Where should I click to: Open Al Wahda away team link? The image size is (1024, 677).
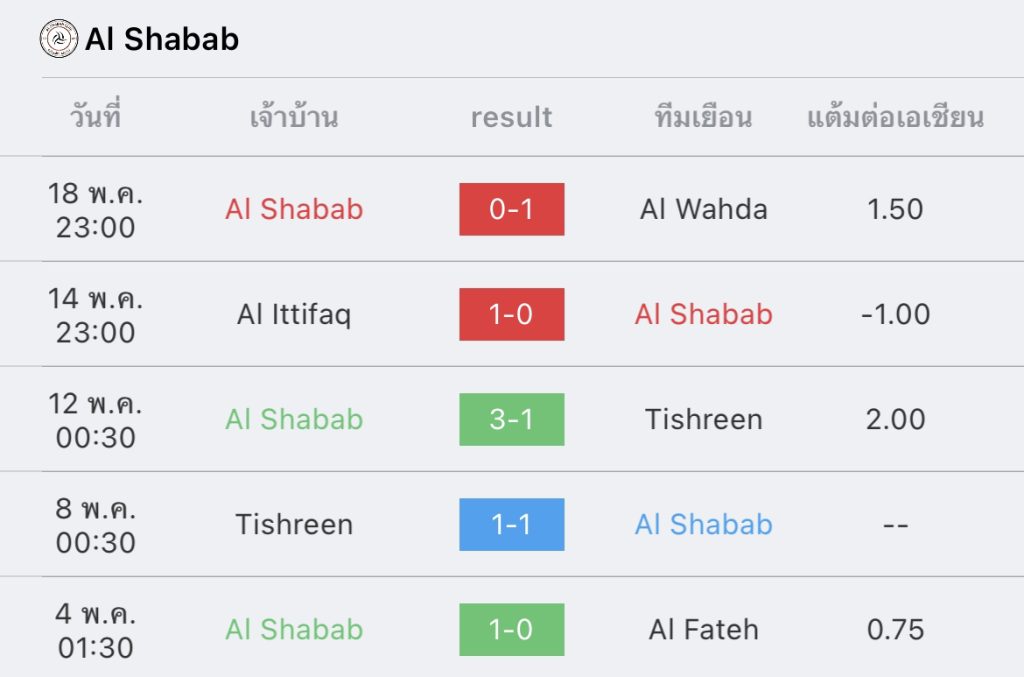click(703, 210)
